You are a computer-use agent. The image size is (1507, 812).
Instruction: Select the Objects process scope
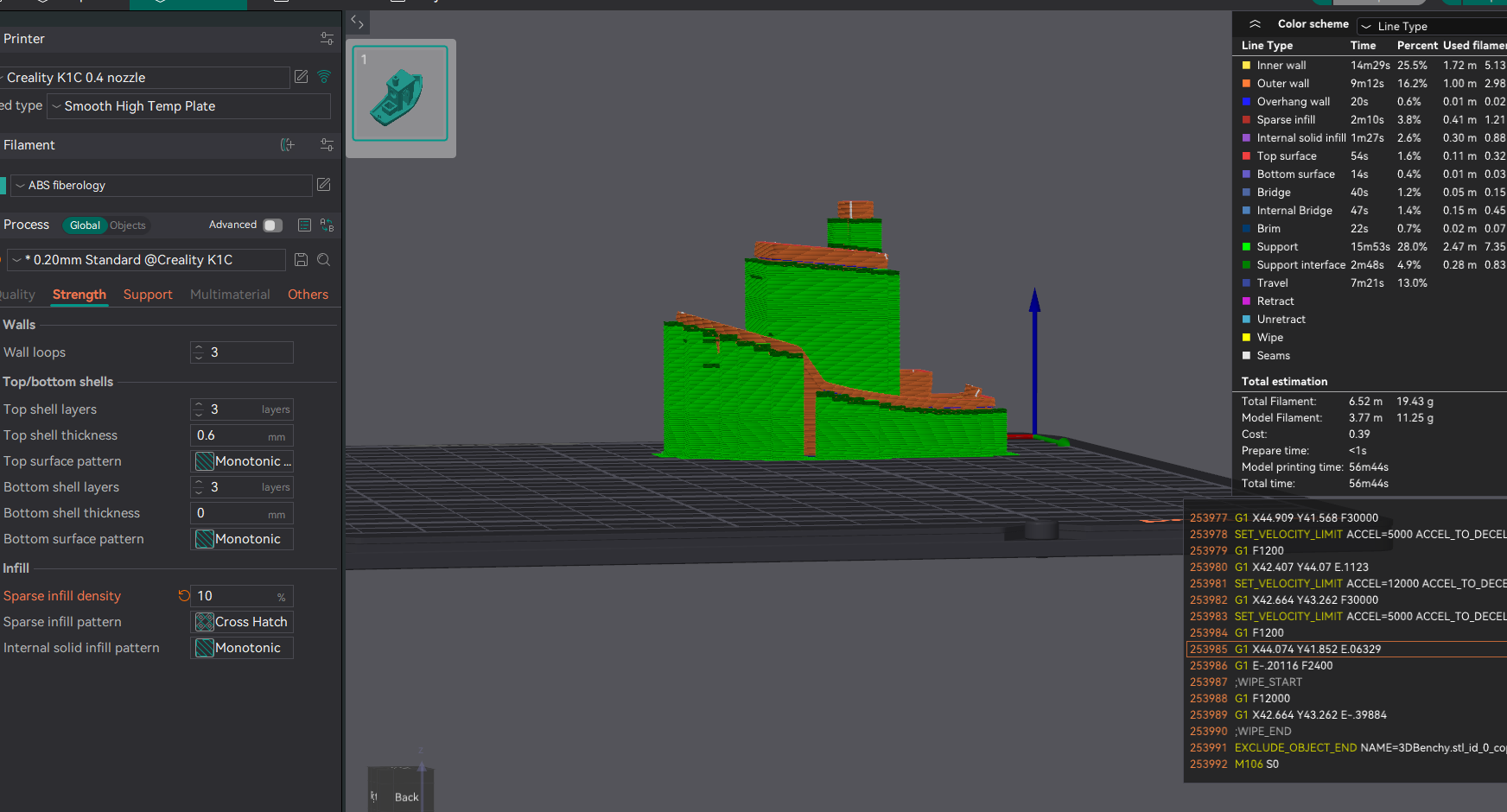click(x=128, y=225)
